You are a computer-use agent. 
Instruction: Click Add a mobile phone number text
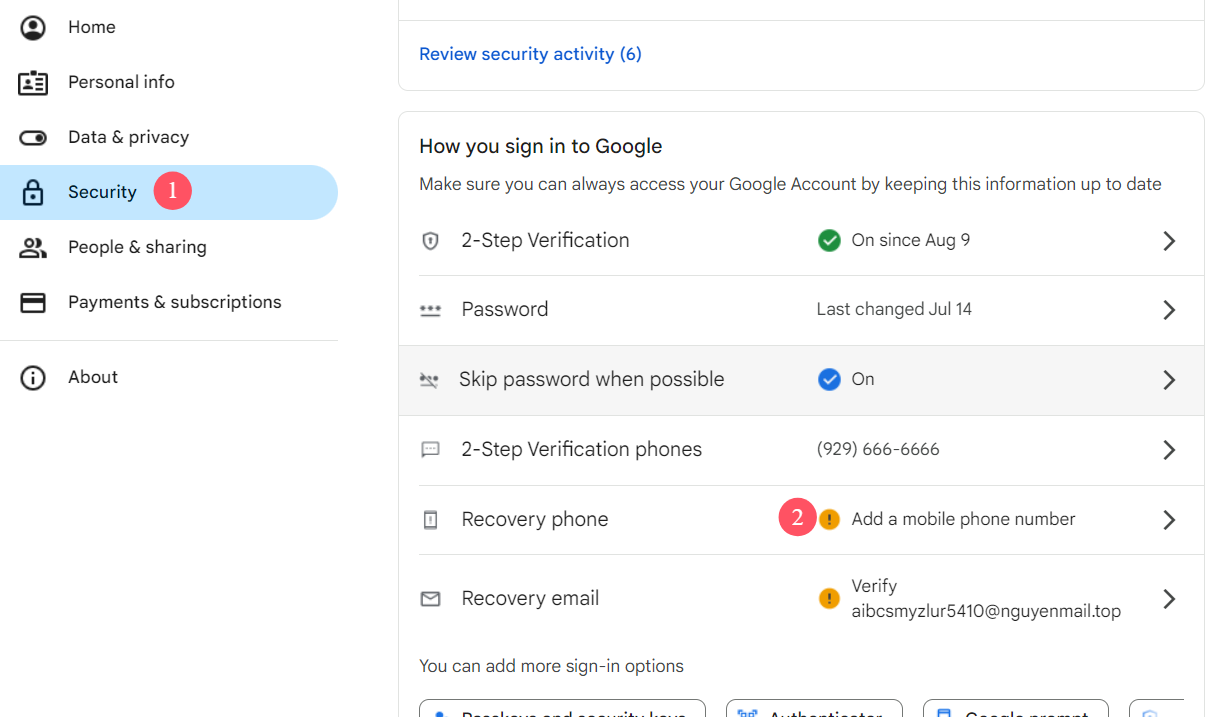click(963, 519)
